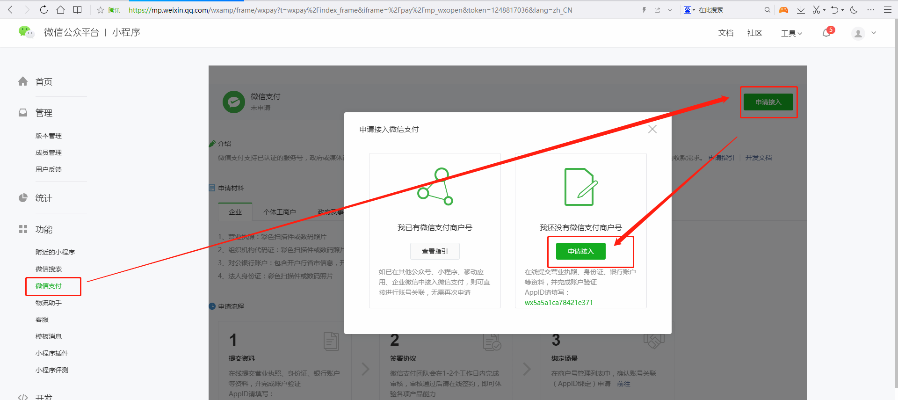Go back using the browser back arrow
Screen dimensions: 898x400
tap(10, 10)
